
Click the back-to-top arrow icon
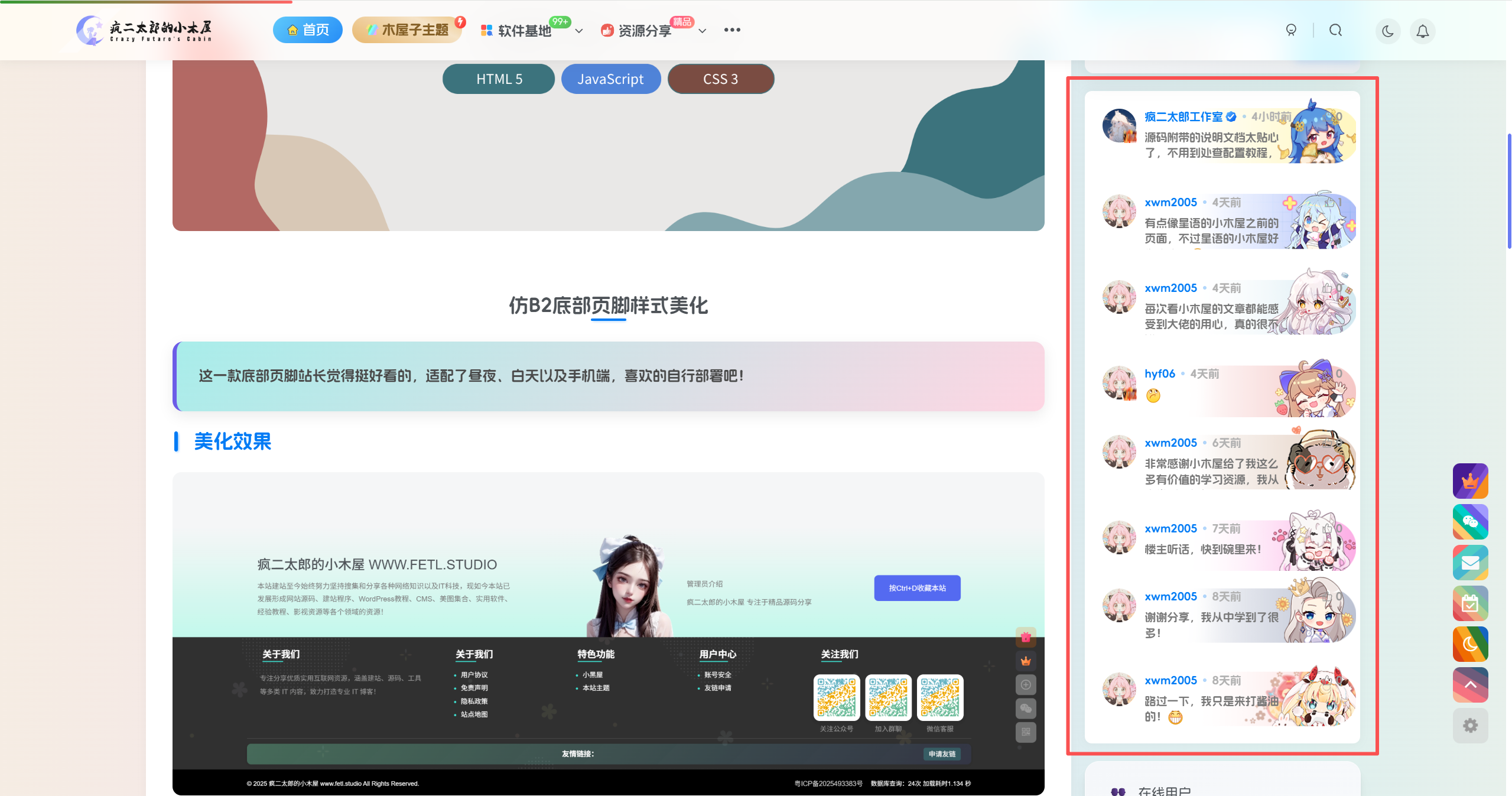point(1470,684)
